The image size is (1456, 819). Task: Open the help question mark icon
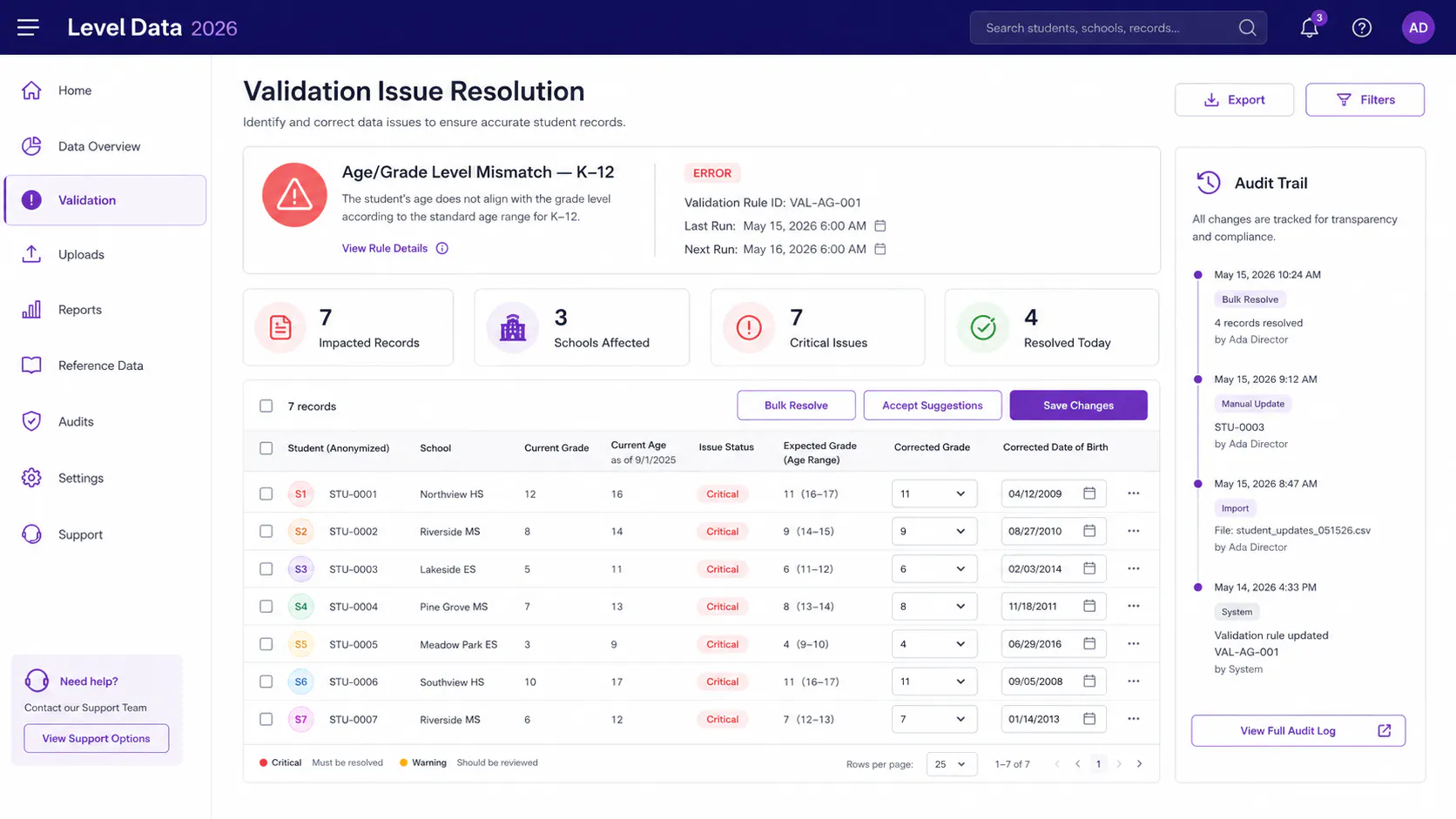pos(1362,28)
